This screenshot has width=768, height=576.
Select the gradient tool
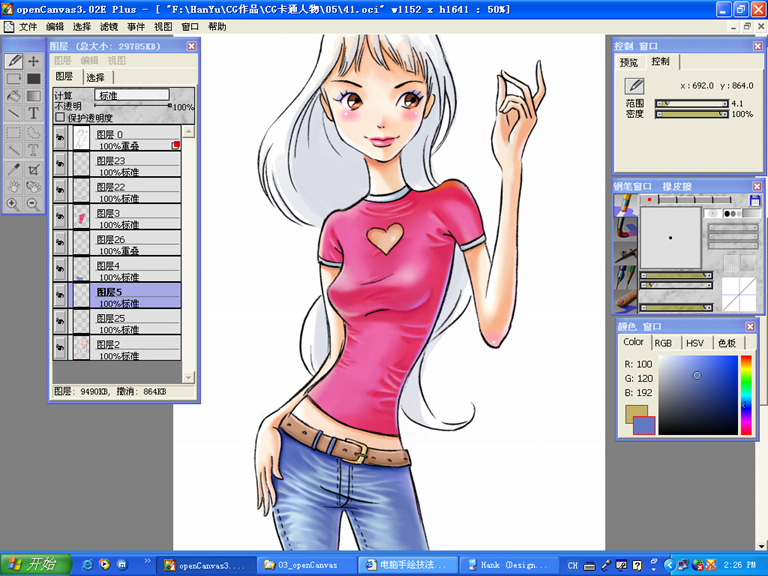[33, 96]
